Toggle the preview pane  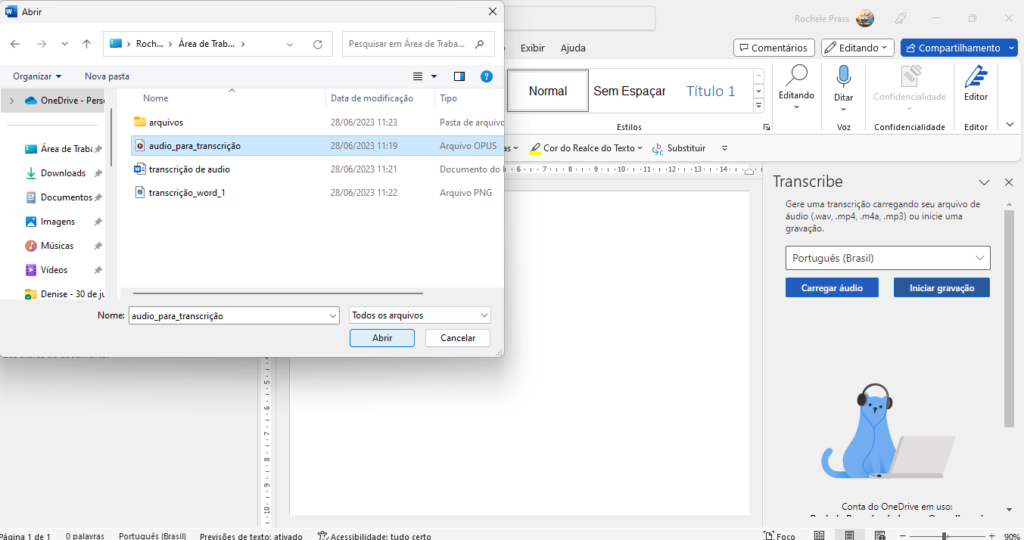[x=460, y=76]
